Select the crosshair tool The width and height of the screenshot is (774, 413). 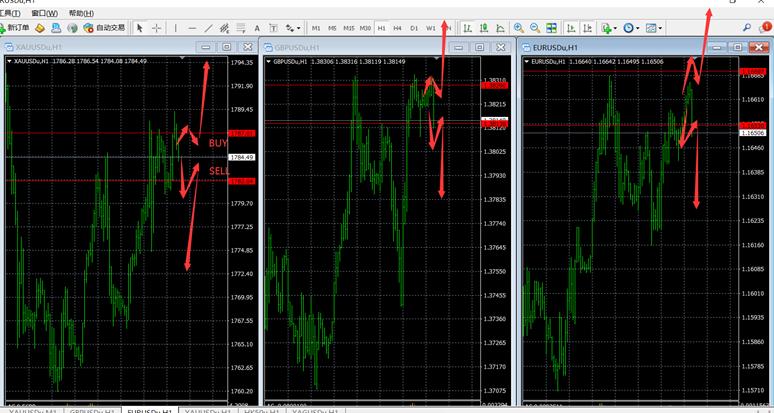coord(158,28)
